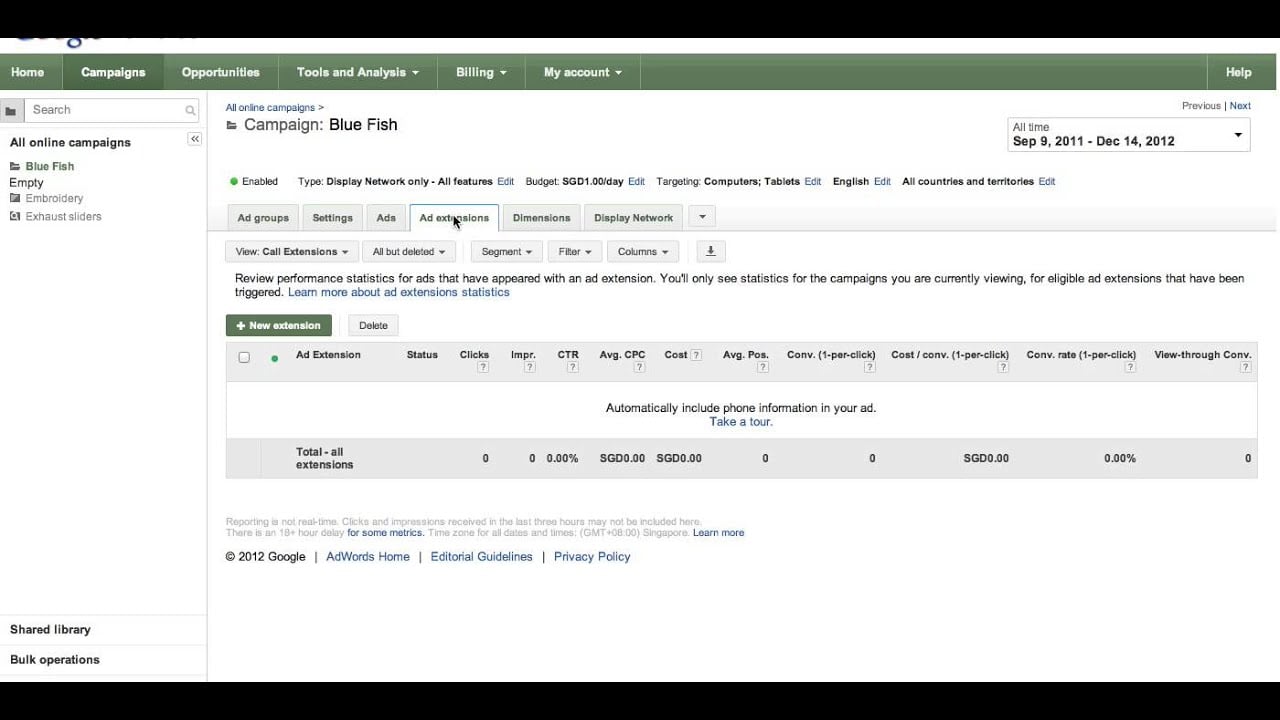
Task: Click the green Enabled status indicator
Action: pyautogui.click(x=234, y=182)
